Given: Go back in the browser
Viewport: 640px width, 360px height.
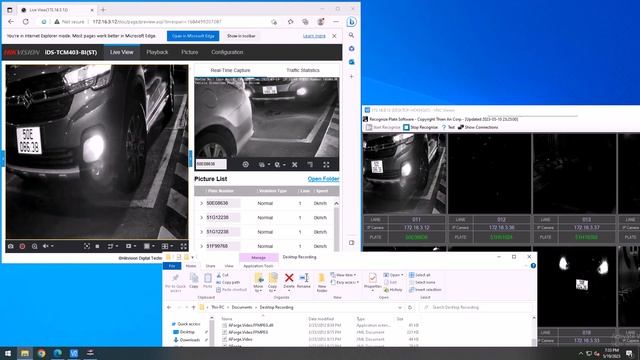Looking at the screenshot, I should 11,22.
